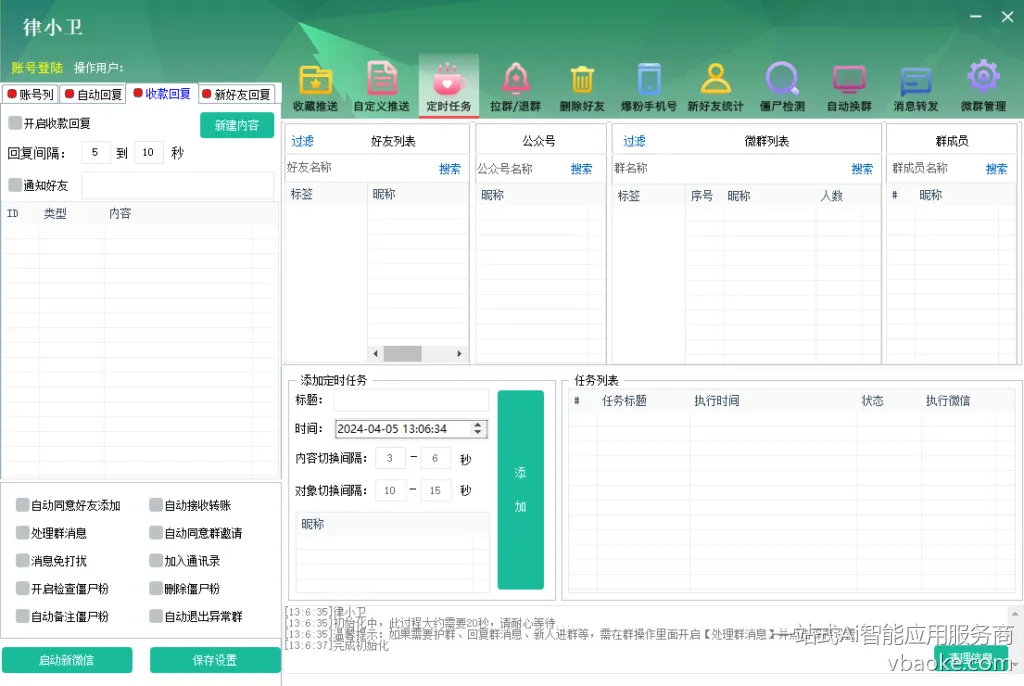Screen dimensions: 1024x686
Task: Click 搜索 next to 好友名称
Action: click(450, 169)
